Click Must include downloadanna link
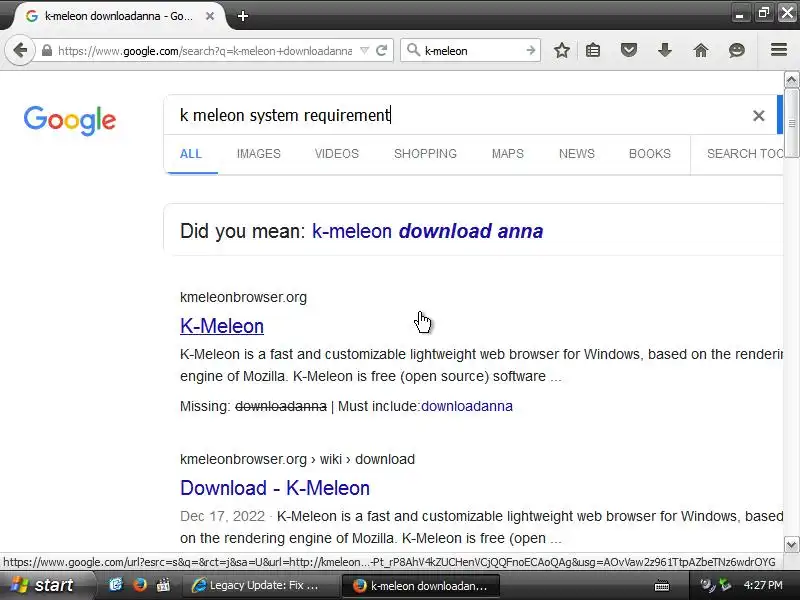 (467, 406)
